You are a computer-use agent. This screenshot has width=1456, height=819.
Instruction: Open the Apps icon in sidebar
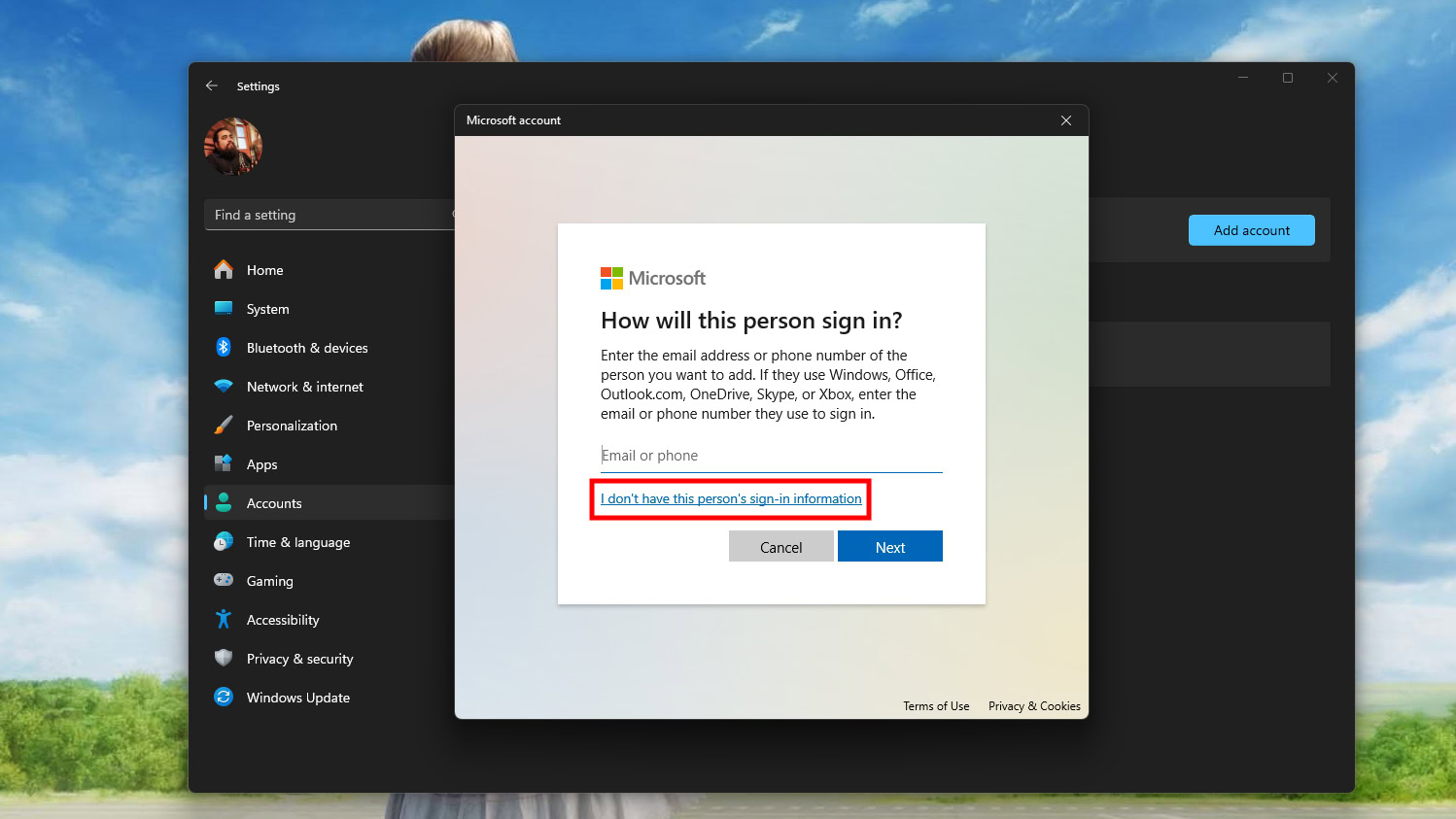click(x=224, y=464)
